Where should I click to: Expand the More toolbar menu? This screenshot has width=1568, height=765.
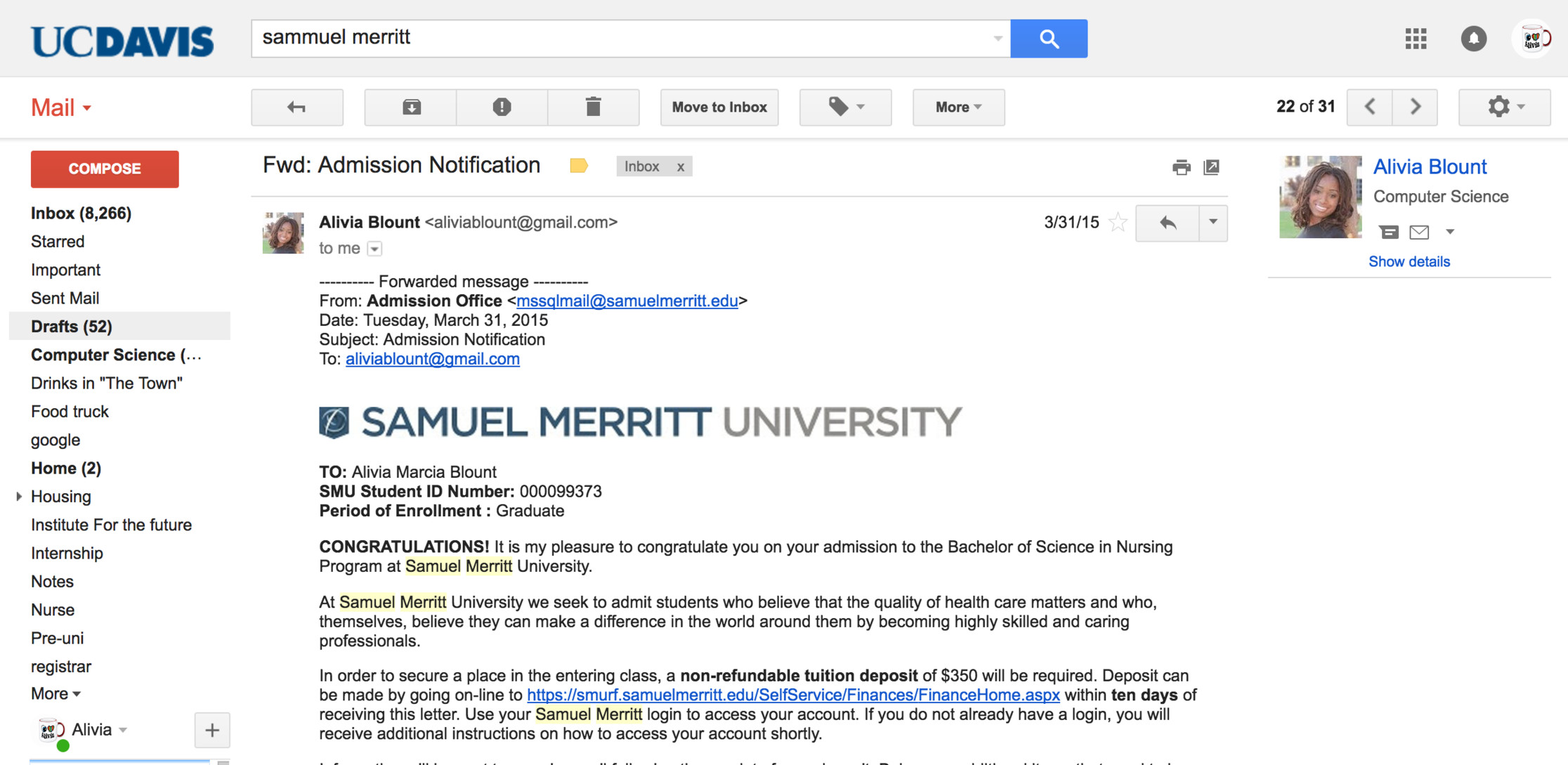(x=958, y=107)
